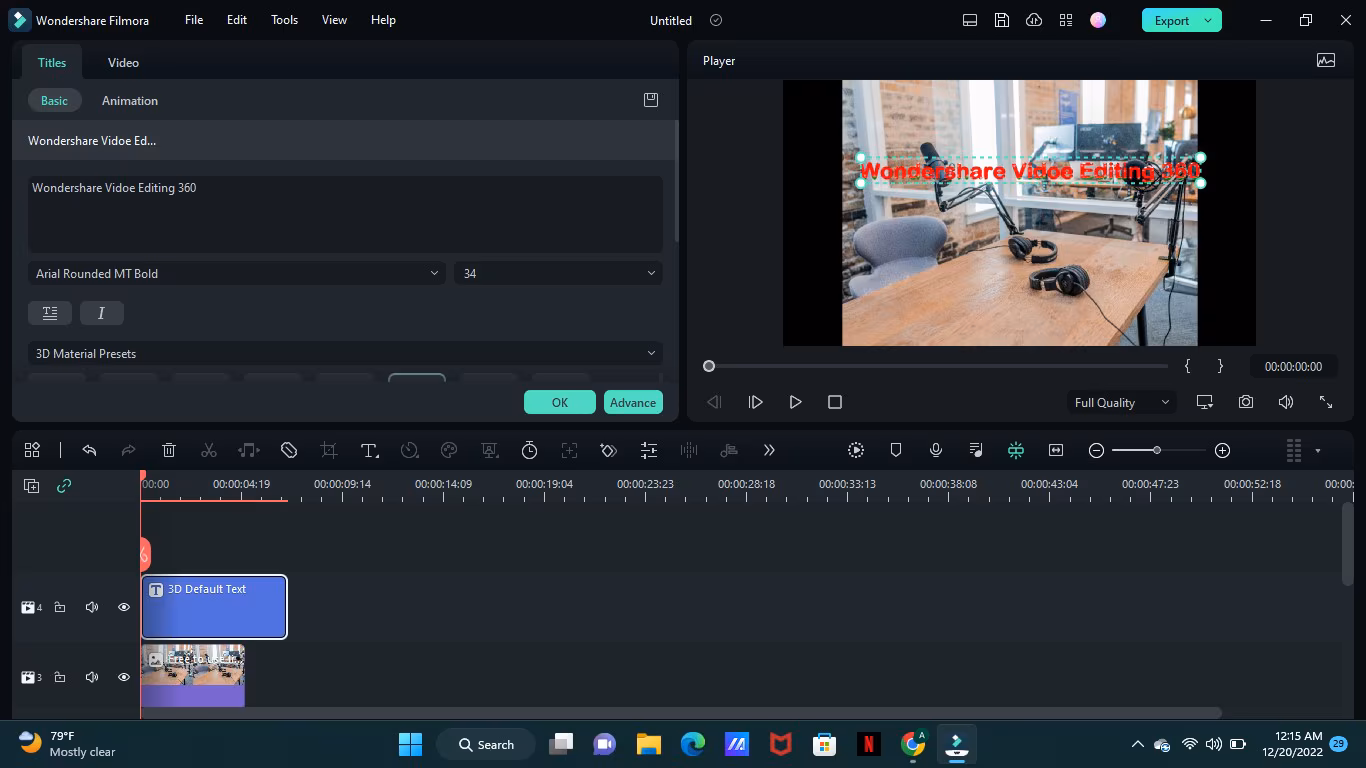
Task: Click the player progress scrubber handle
Action: point(709,366)
